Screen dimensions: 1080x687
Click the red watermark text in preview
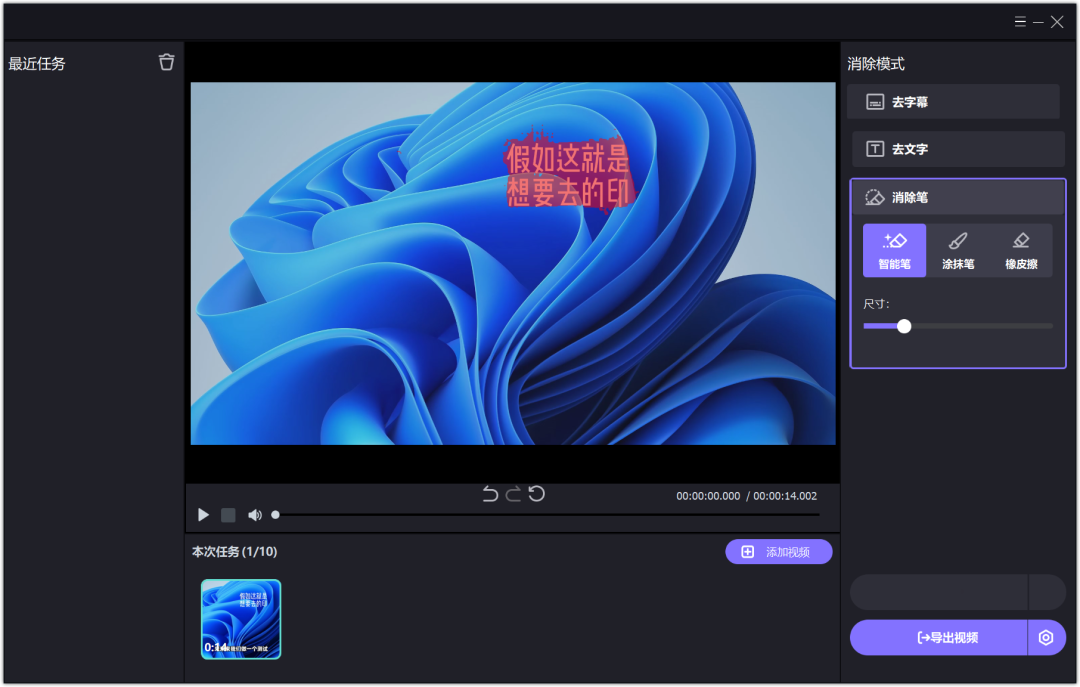pyautogui.click(x=568, y=176)
